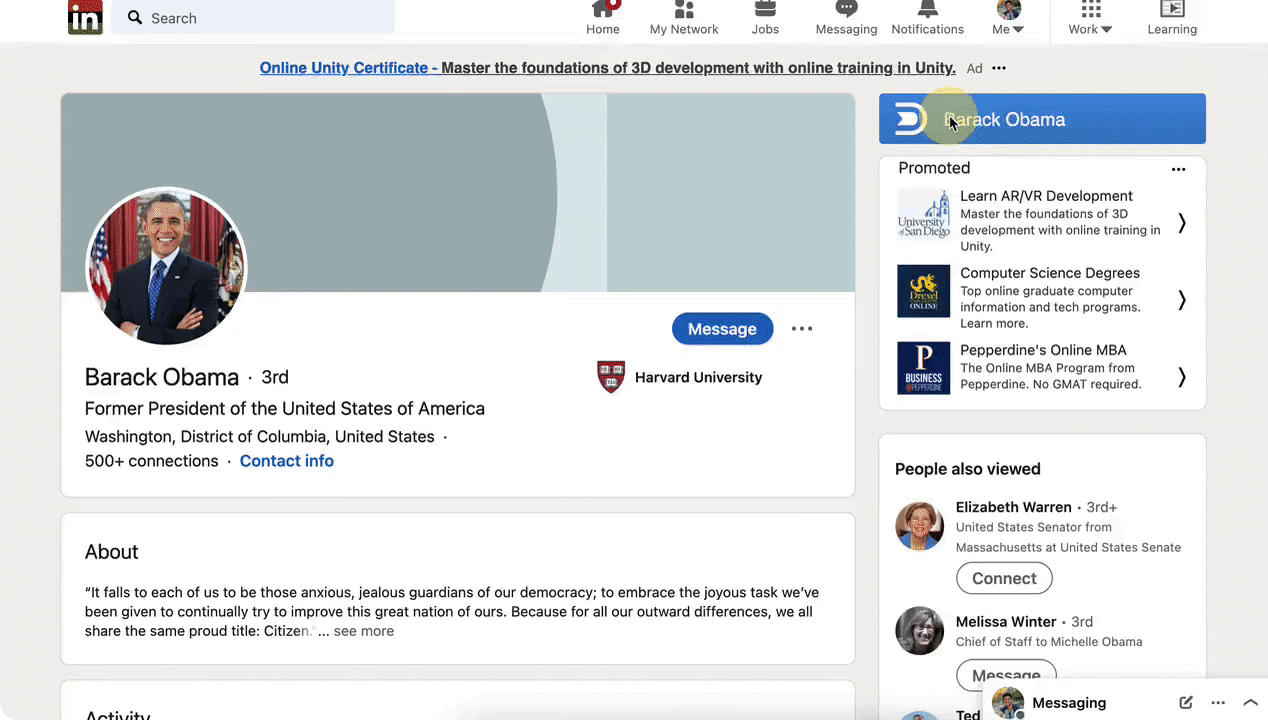The width and height of the screenshot is (1268, 720).
Task: Open the Harvard University link
Action: pos(698,377)
